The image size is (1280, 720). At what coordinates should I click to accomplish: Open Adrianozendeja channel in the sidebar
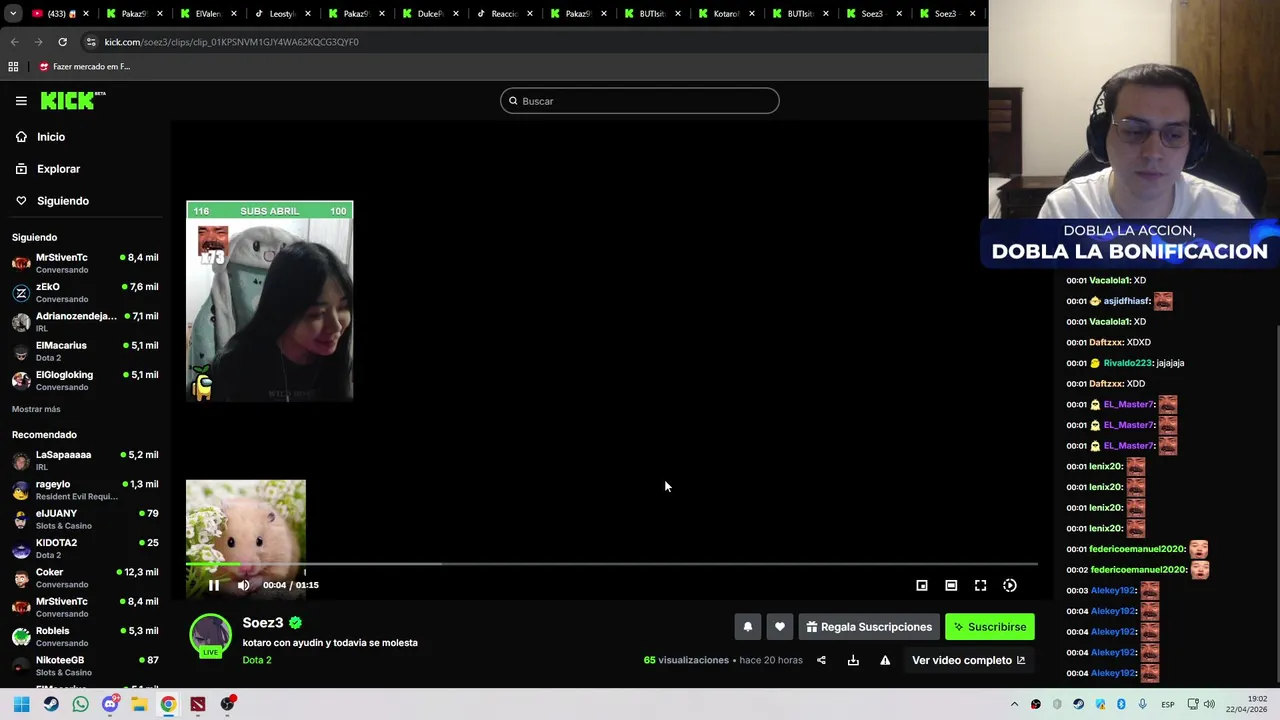85,321
